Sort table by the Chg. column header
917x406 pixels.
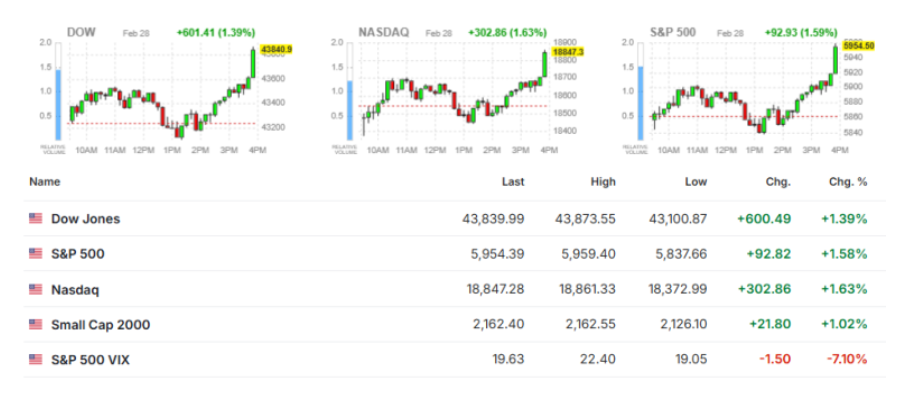[779, 182]
